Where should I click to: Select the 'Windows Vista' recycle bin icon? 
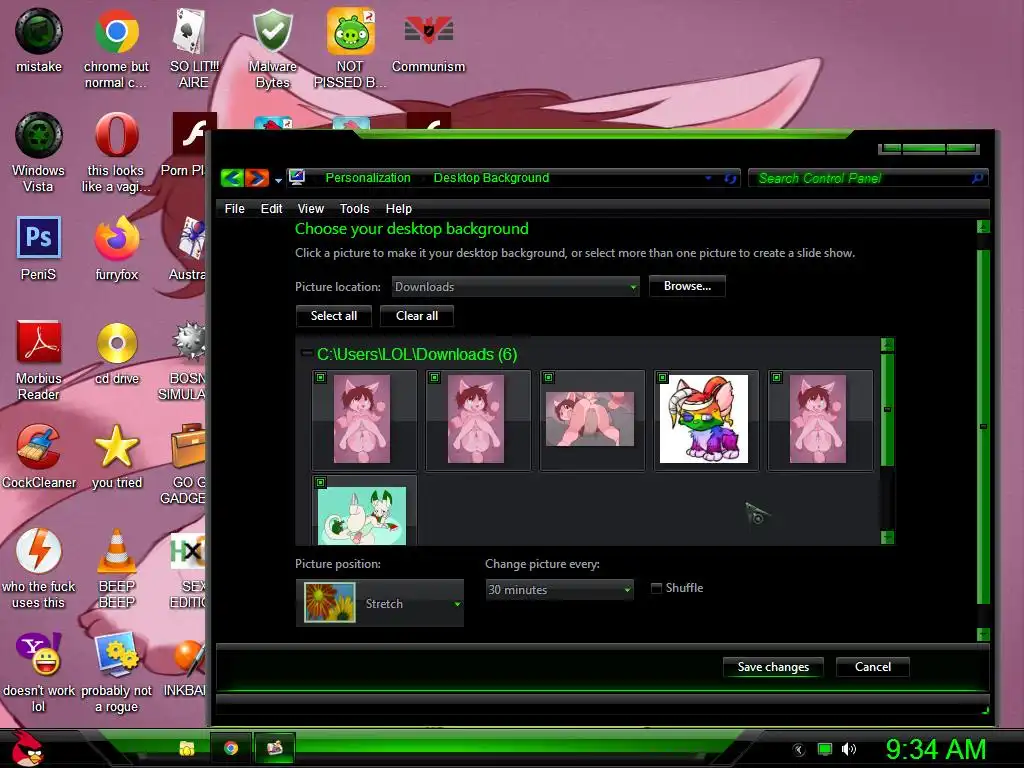[x=39, y=153]
